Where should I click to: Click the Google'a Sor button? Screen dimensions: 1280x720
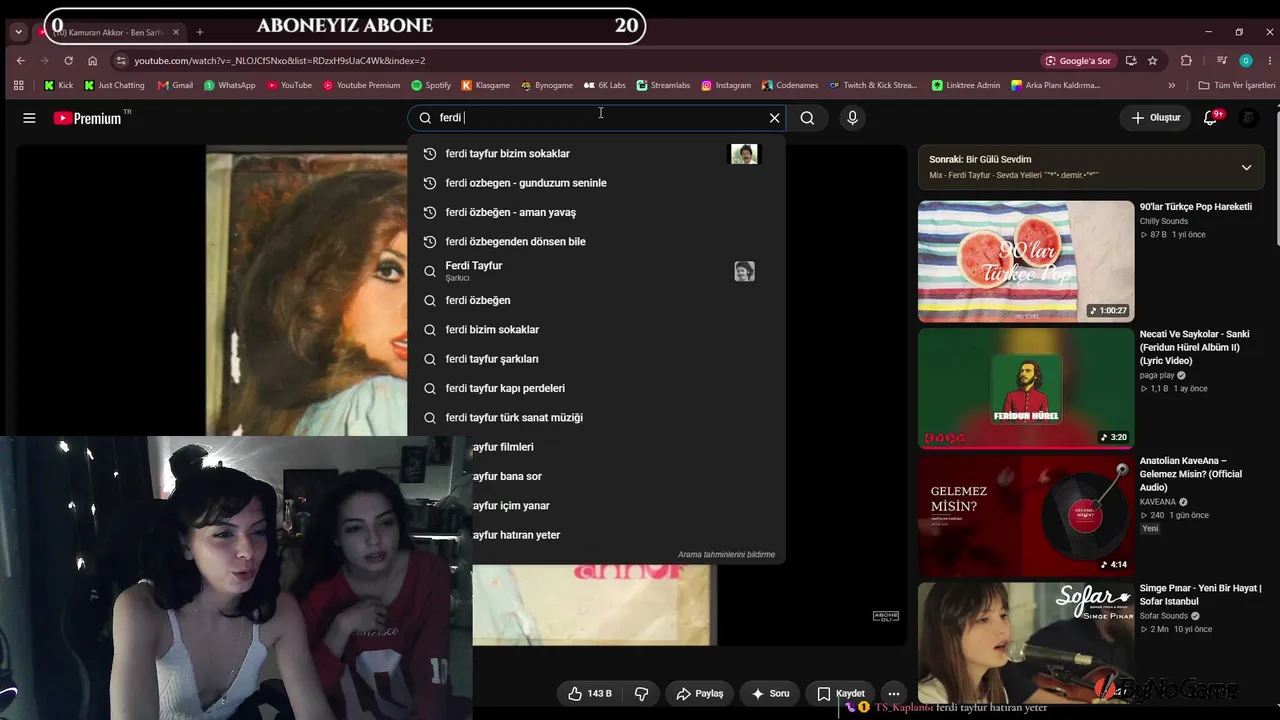[1078, 61]
